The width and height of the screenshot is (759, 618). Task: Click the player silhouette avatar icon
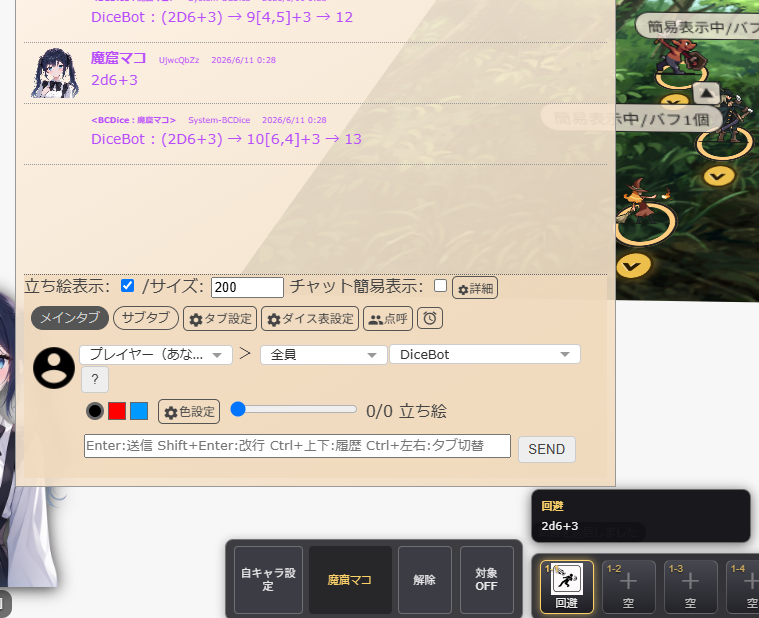pos(54,367)
